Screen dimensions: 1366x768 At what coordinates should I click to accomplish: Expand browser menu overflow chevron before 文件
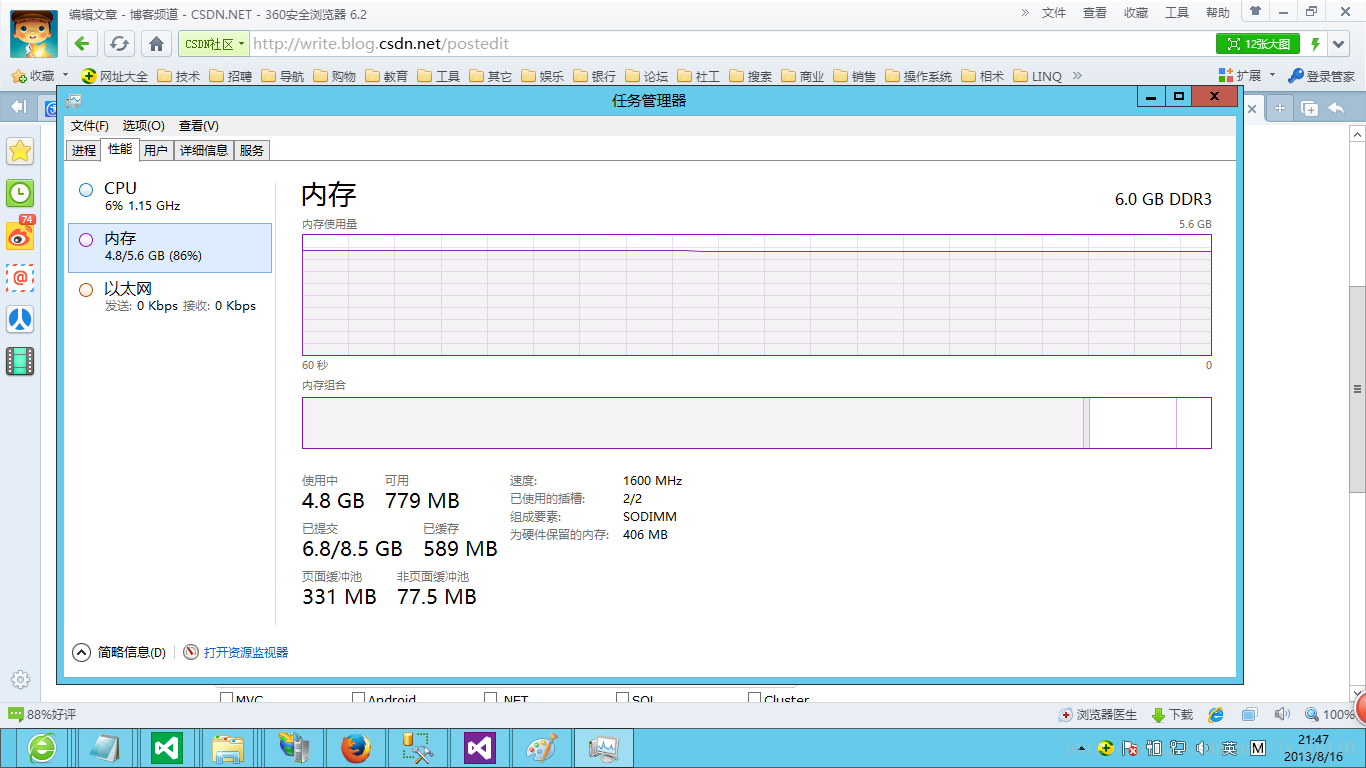tap(1025, 12)
